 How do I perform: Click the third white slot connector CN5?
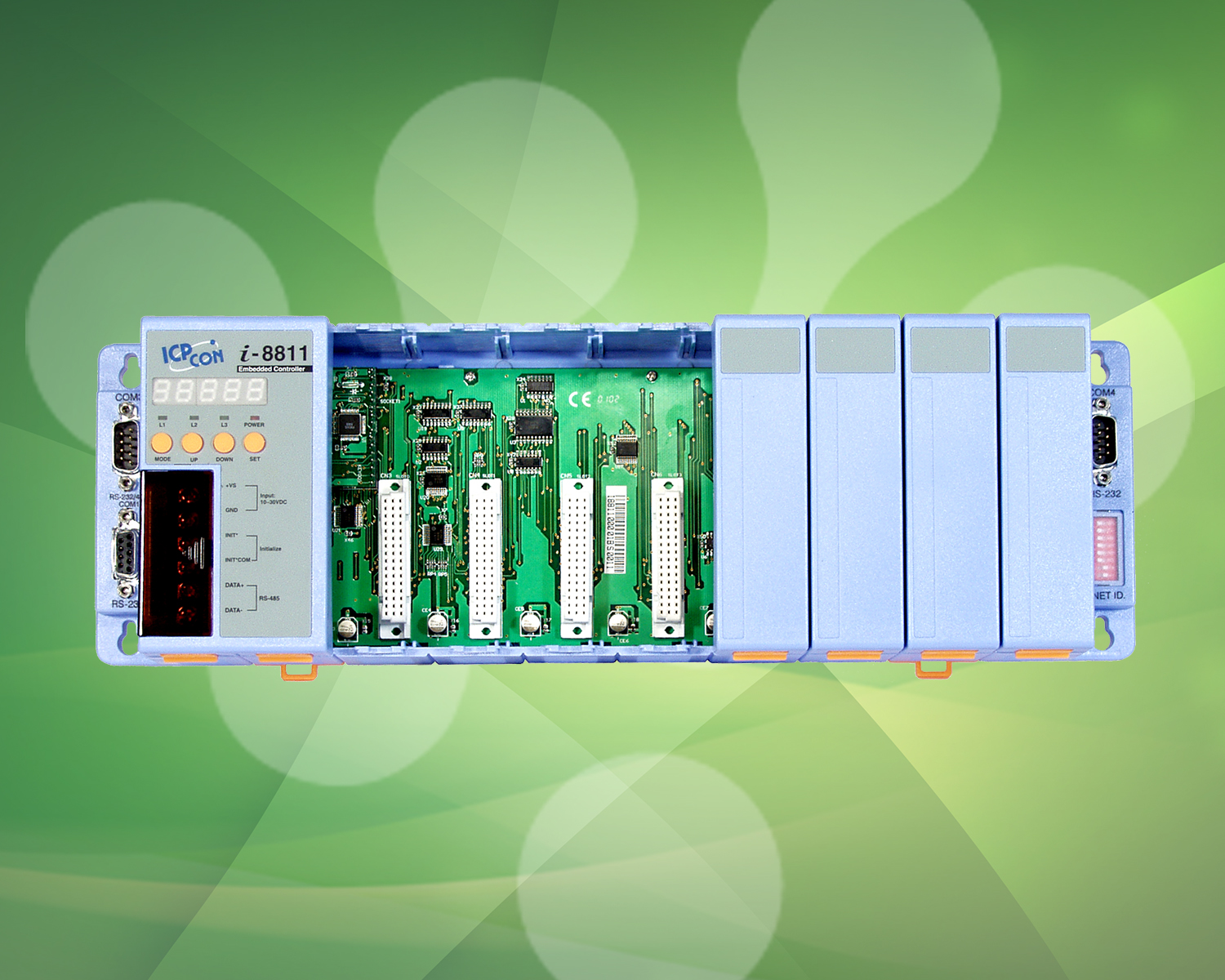point(576,557)
